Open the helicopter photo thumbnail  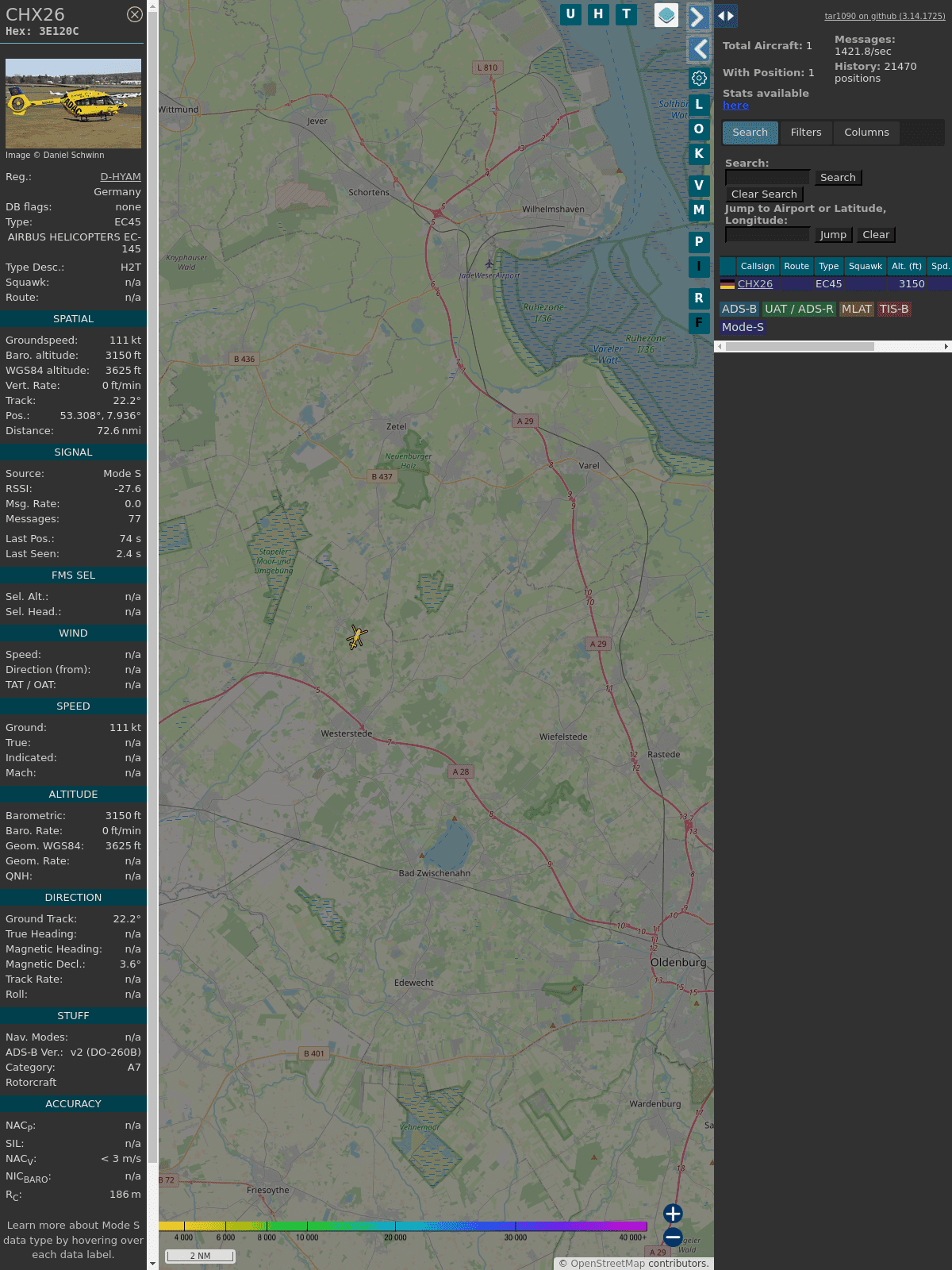tap(73, 103)
